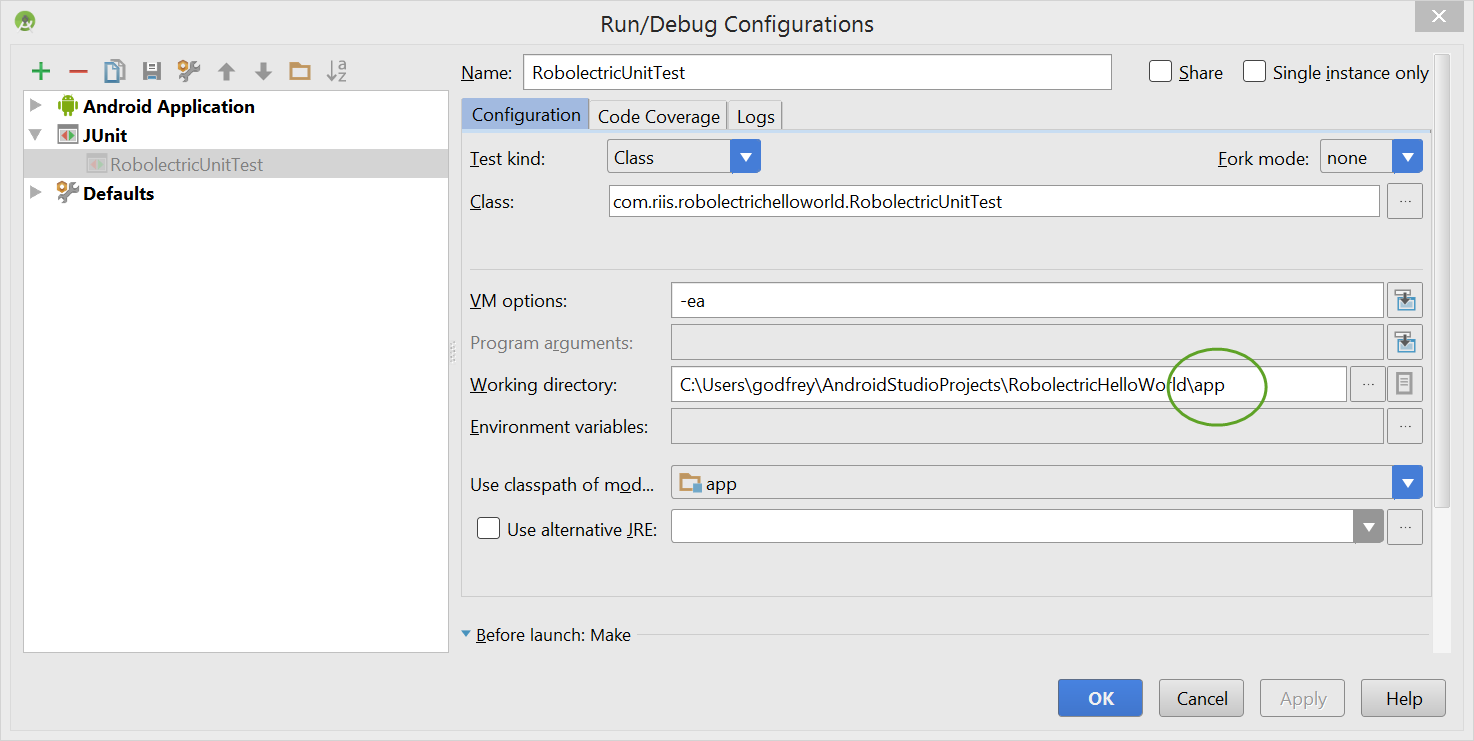Open the Fork mode dropdown

1407,157
